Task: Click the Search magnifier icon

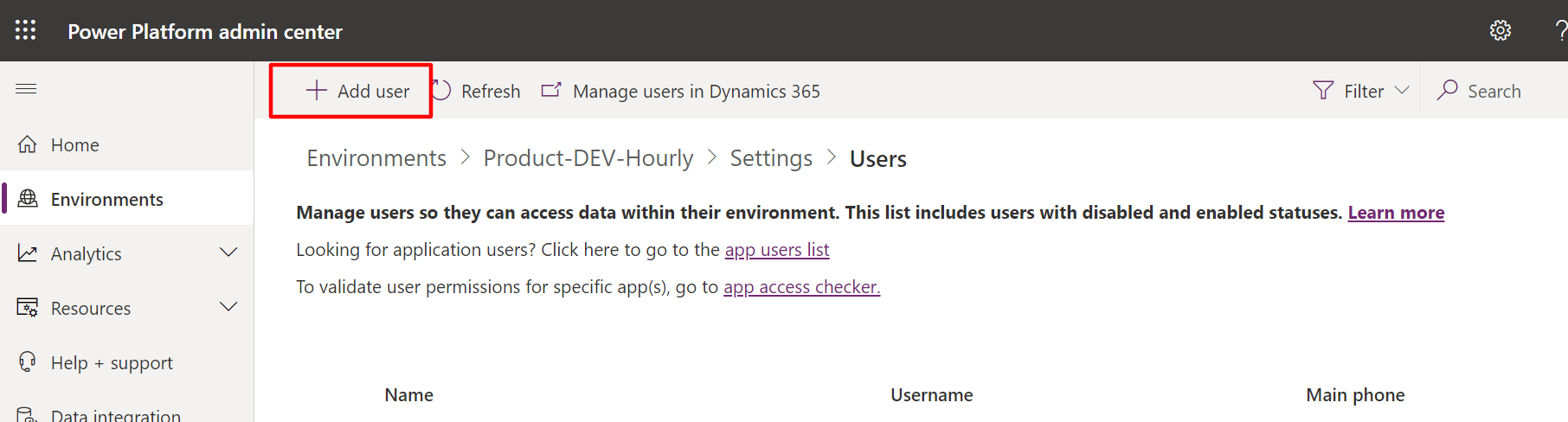Action: coord(1447,91)
